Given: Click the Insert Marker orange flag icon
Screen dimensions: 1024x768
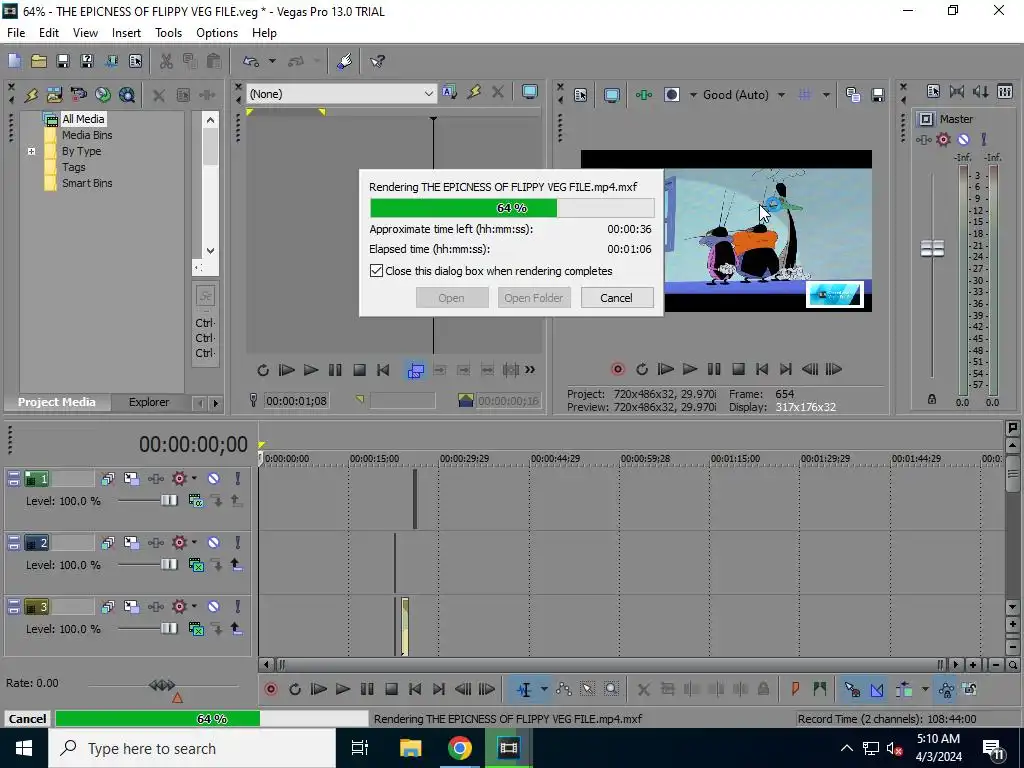Looking at the screenshot, I should click(x=795, y=689).
